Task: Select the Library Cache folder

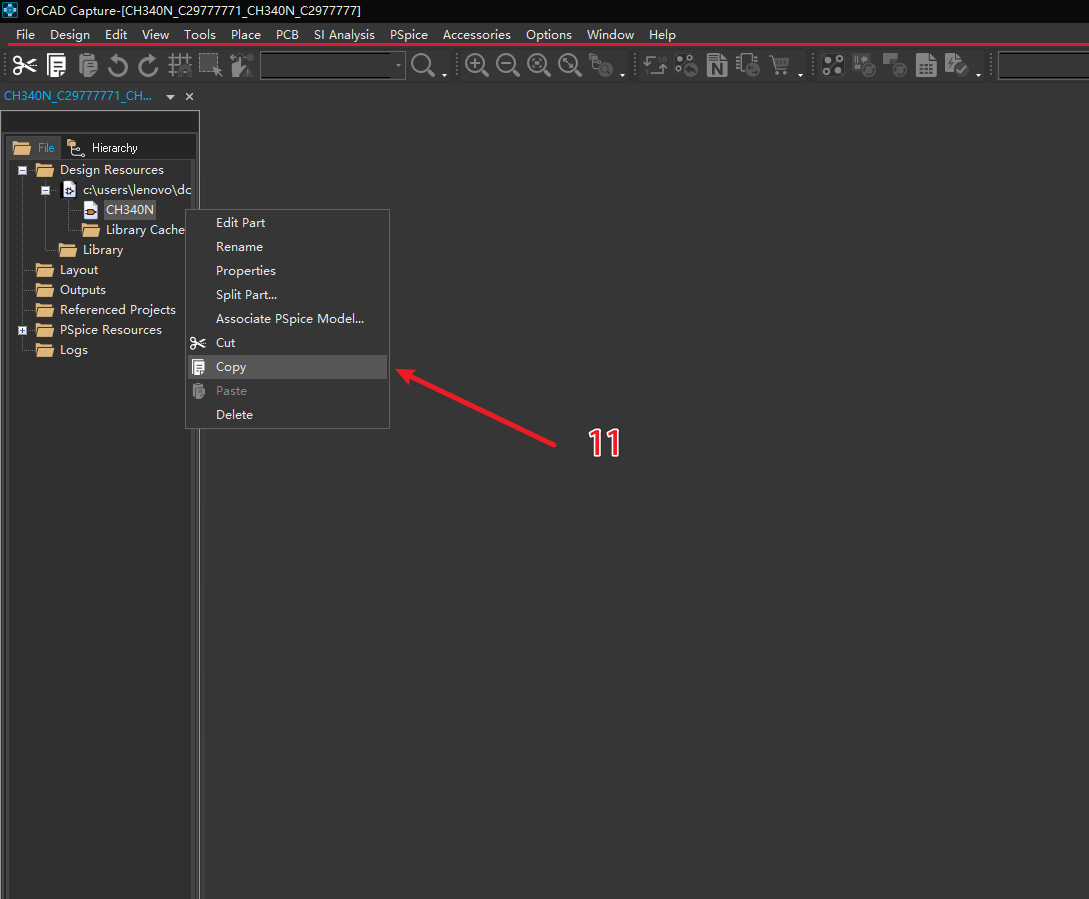Action: click(144, 230)
